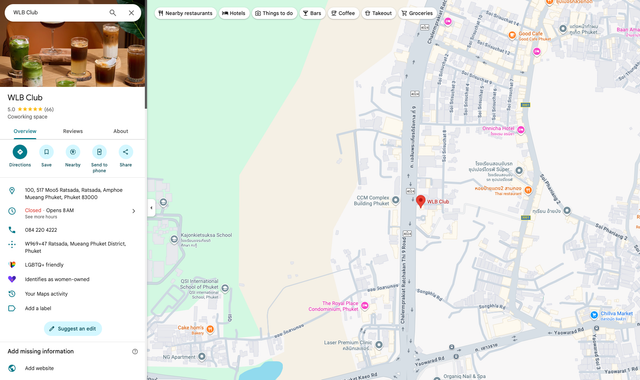
Task: Click the globe website icon
Action: [x=12, y=368]
